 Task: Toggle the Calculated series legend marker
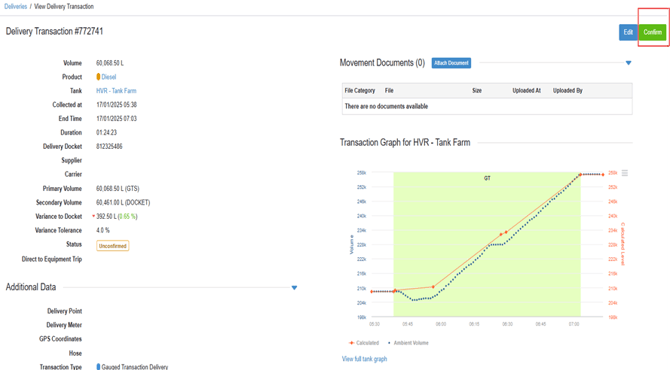point(352,343)
